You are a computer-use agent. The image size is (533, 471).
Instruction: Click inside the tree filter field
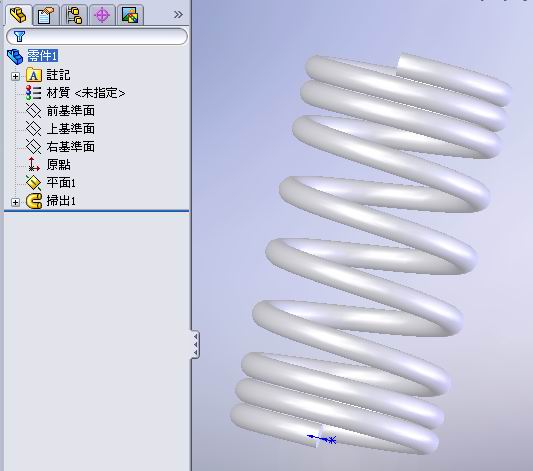click(x=97, y=36)
